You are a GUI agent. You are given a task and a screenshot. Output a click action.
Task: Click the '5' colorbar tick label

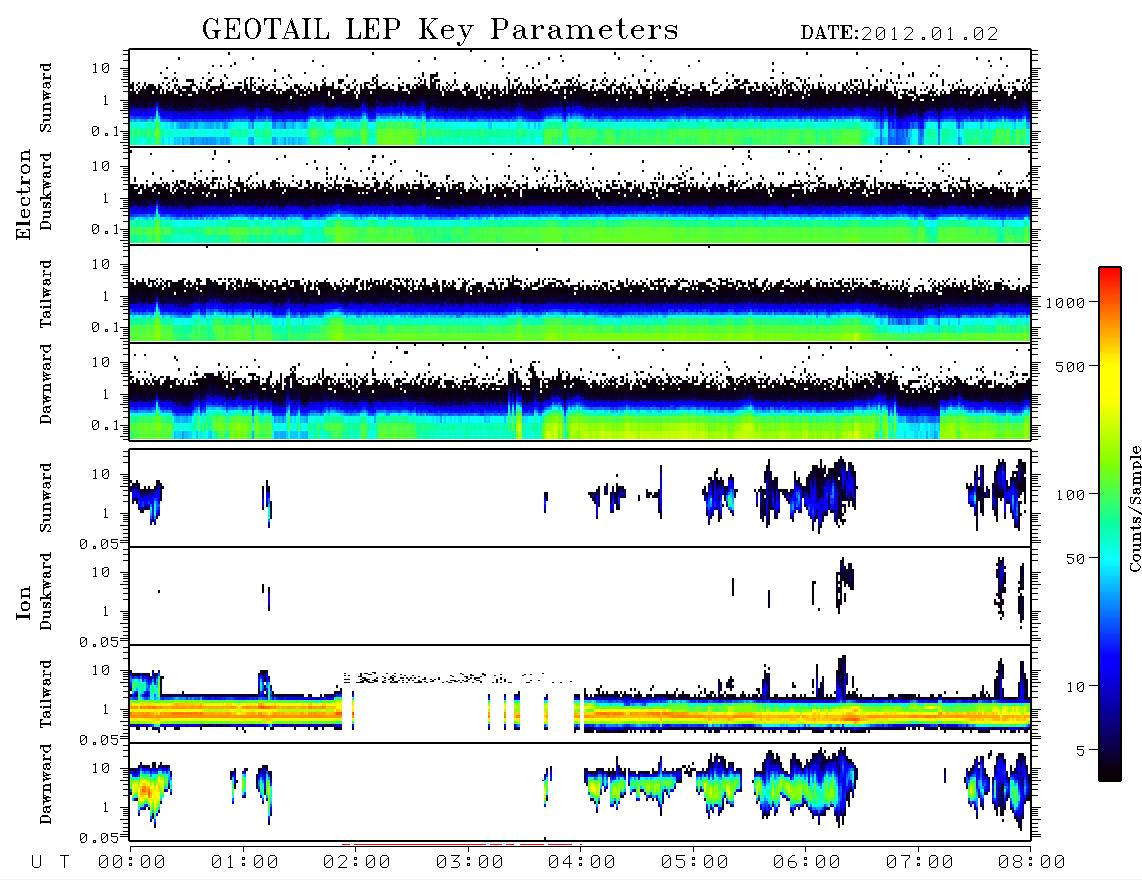[1081, 750]
